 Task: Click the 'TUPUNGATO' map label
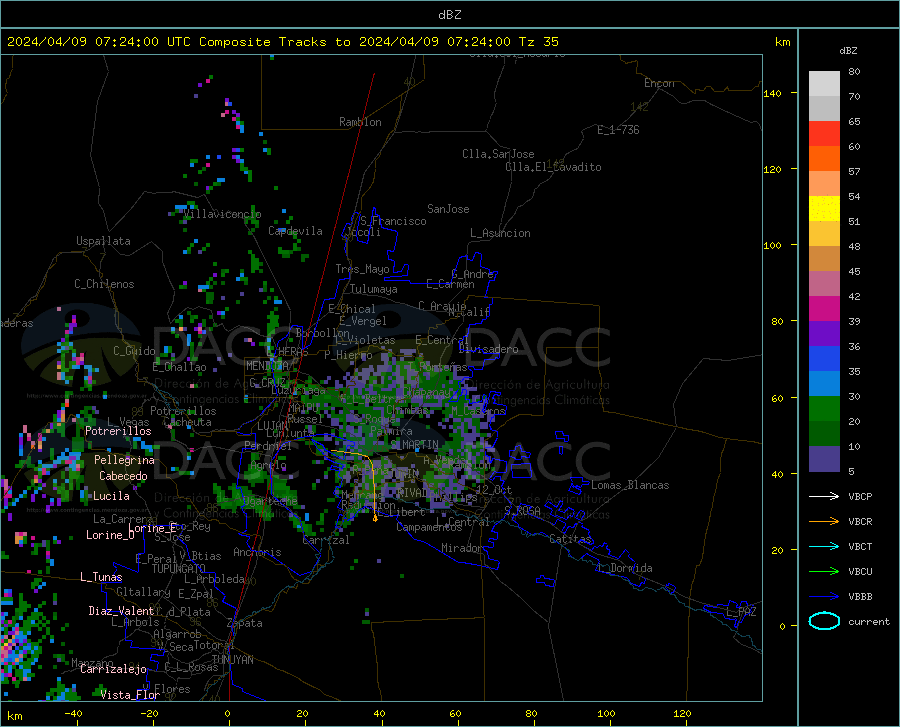click(179, 569)
